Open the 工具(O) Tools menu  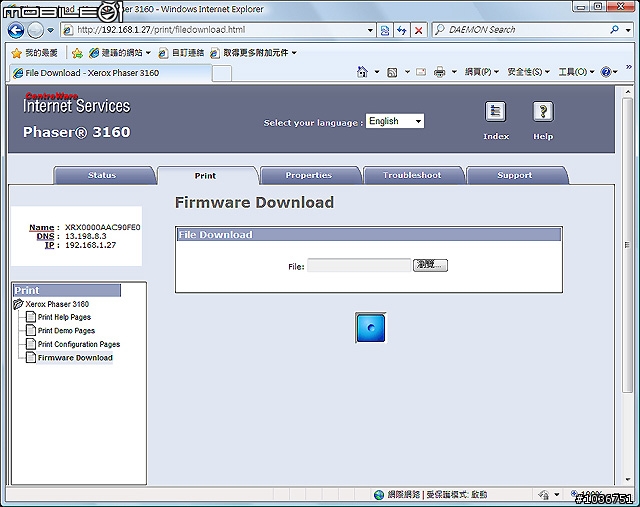click(x=576, y=72)
